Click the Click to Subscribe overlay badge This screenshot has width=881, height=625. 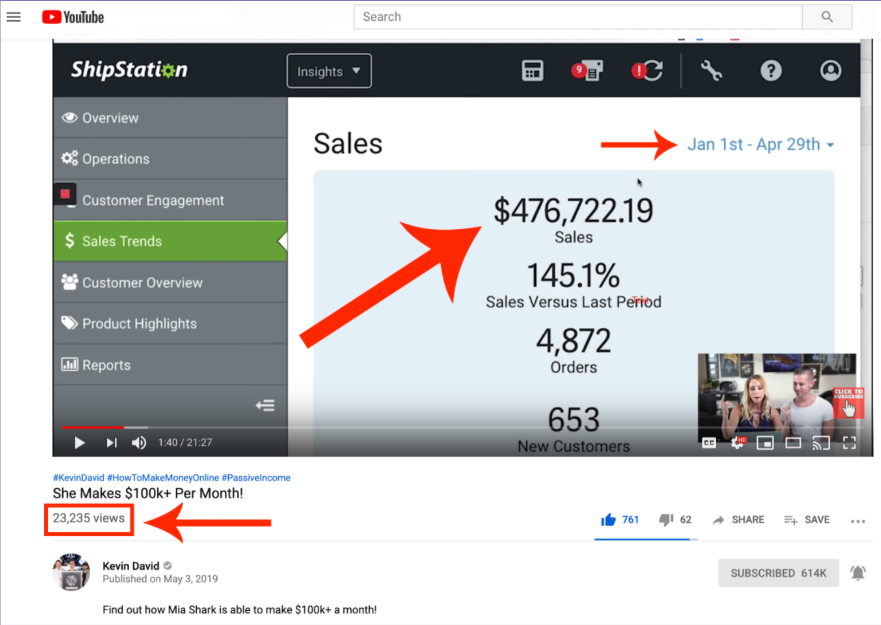coord(848,402)
